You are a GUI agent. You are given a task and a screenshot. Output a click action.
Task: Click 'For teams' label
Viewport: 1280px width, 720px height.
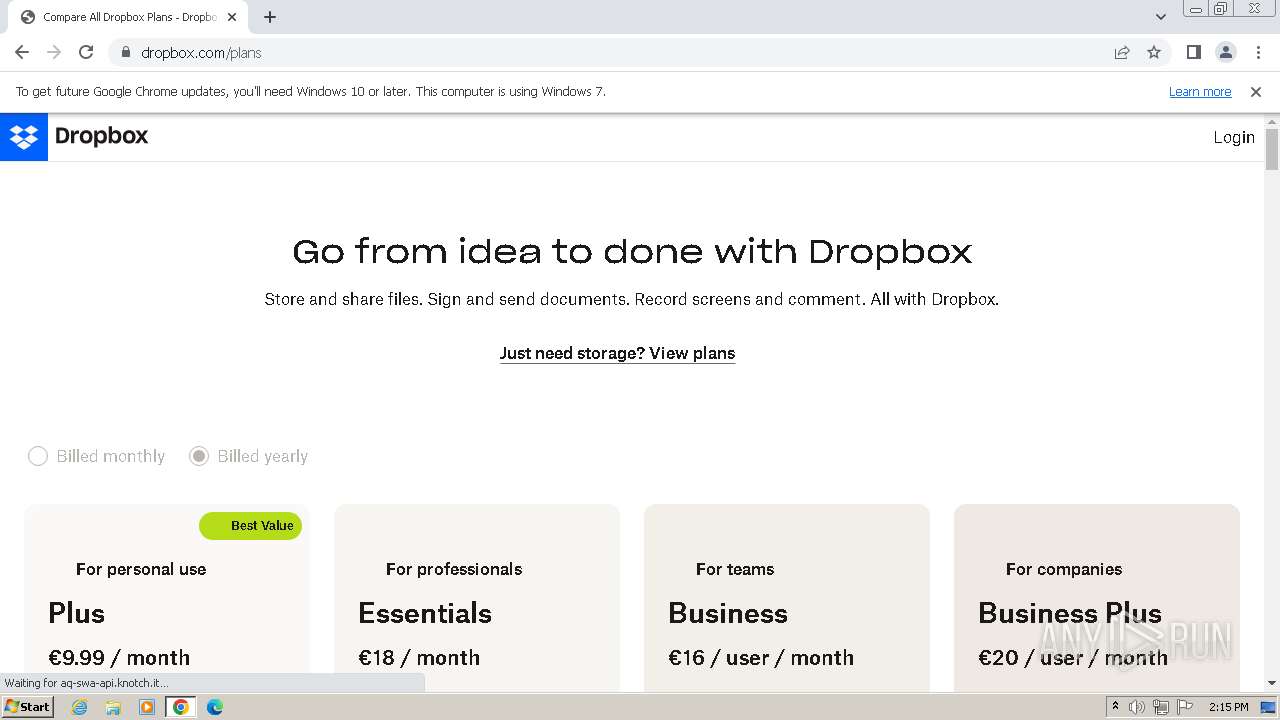(735, 569)
